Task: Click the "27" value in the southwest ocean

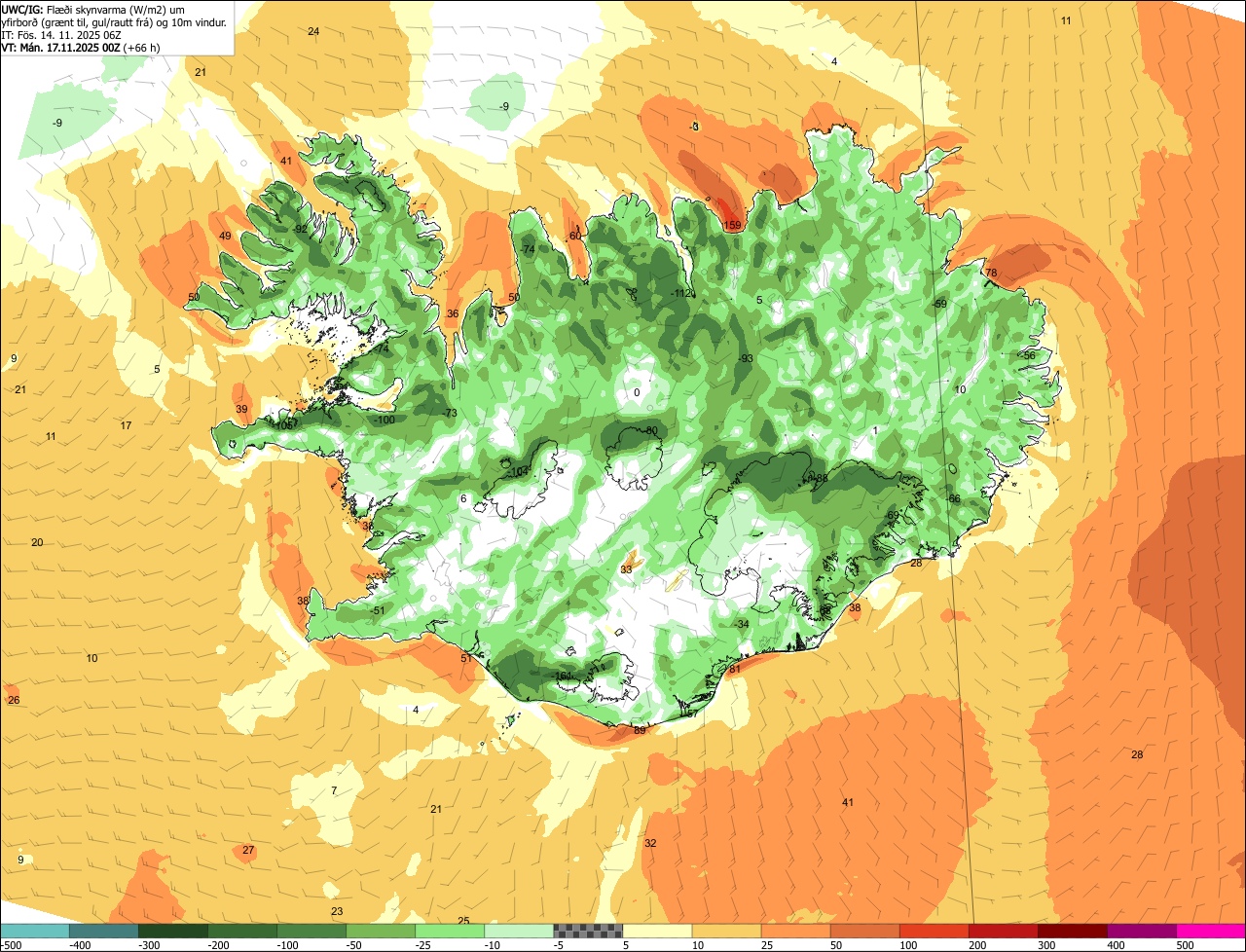Action: (x=248, y=850)
